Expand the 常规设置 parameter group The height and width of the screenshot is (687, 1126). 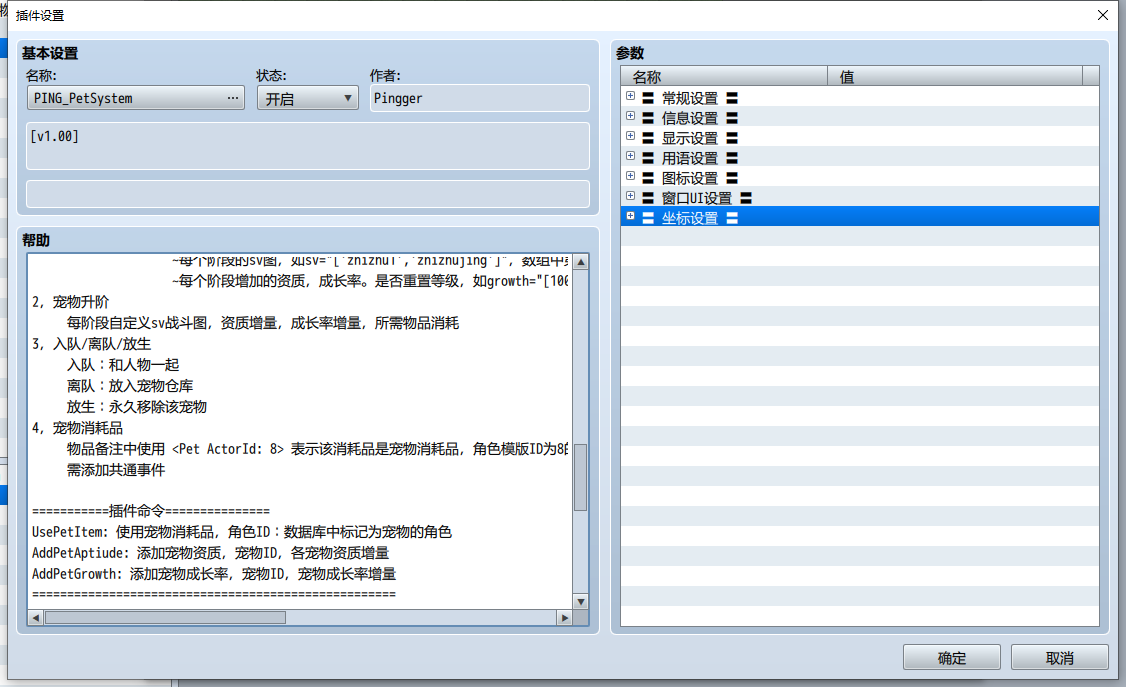630,95
